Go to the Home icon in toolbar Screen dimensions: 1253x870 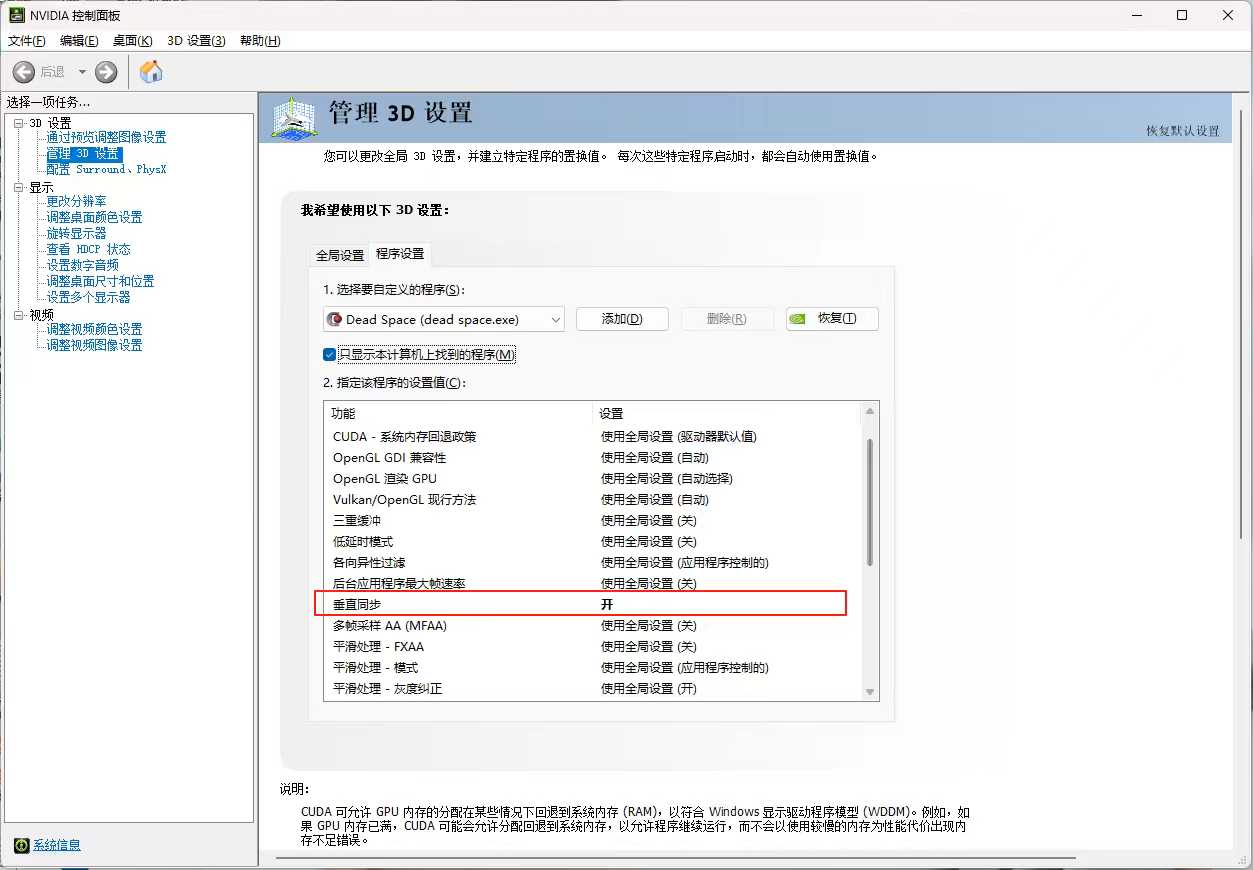click(151, 72)
